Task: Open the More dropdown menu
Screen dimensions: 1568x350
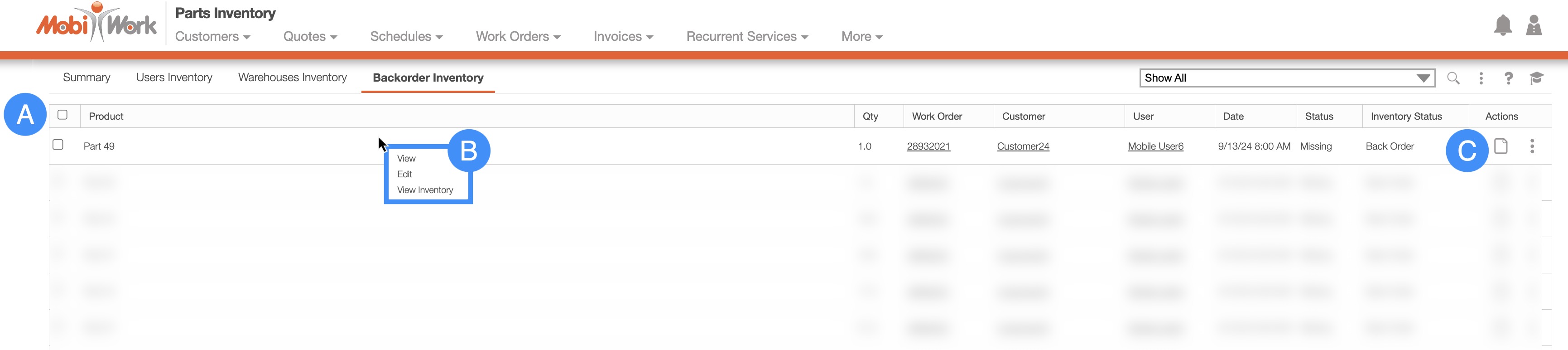Action: point(861,37)
